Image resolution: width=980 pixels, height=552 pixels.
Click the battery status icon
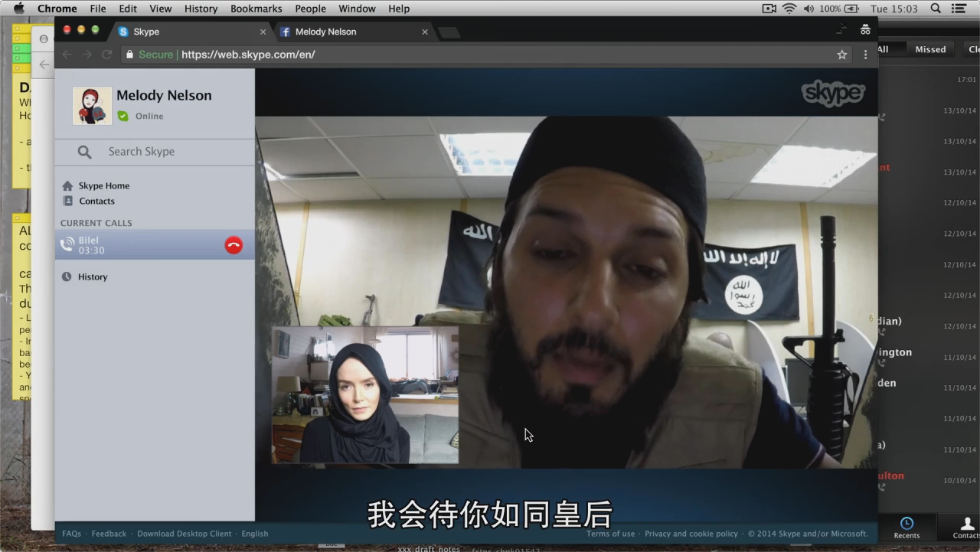coord(851,8)
